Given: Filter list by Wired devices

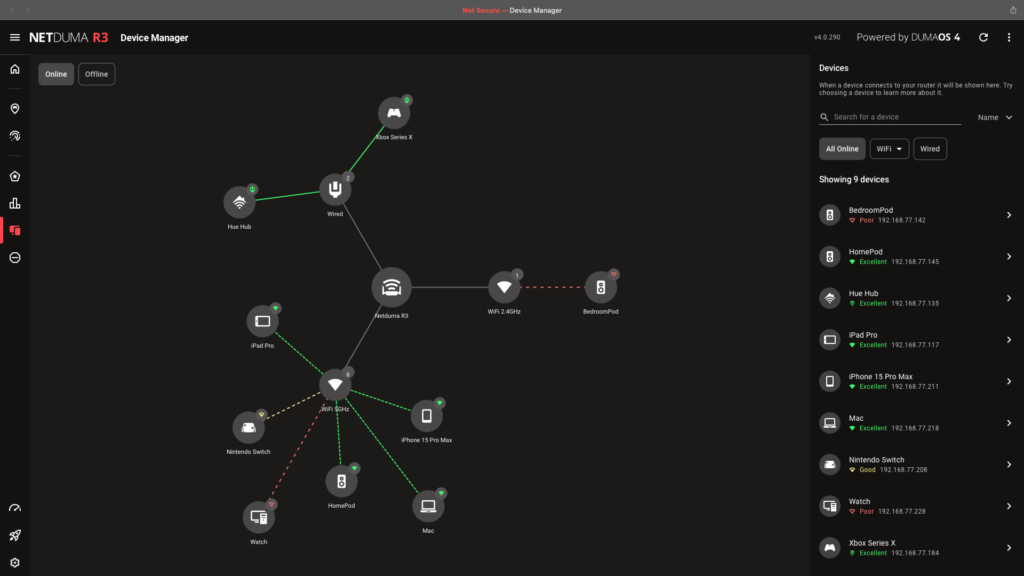Looking at the screenshot, I should (930, 149).
